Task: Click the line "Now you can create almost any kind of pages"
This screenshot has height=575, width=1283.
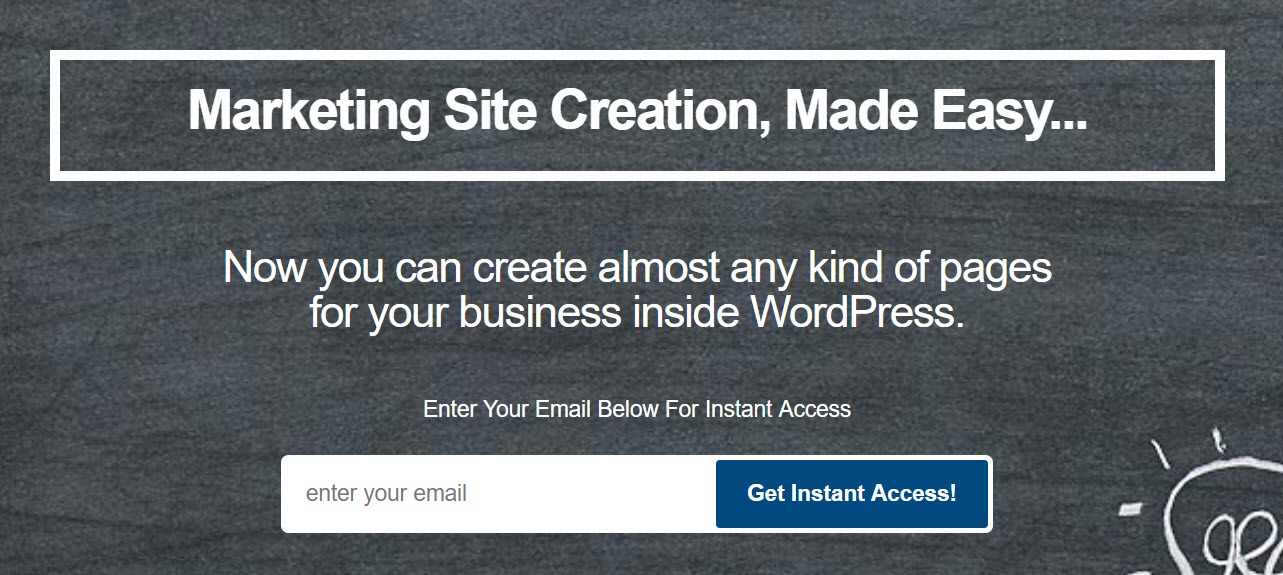Action: 637,268
